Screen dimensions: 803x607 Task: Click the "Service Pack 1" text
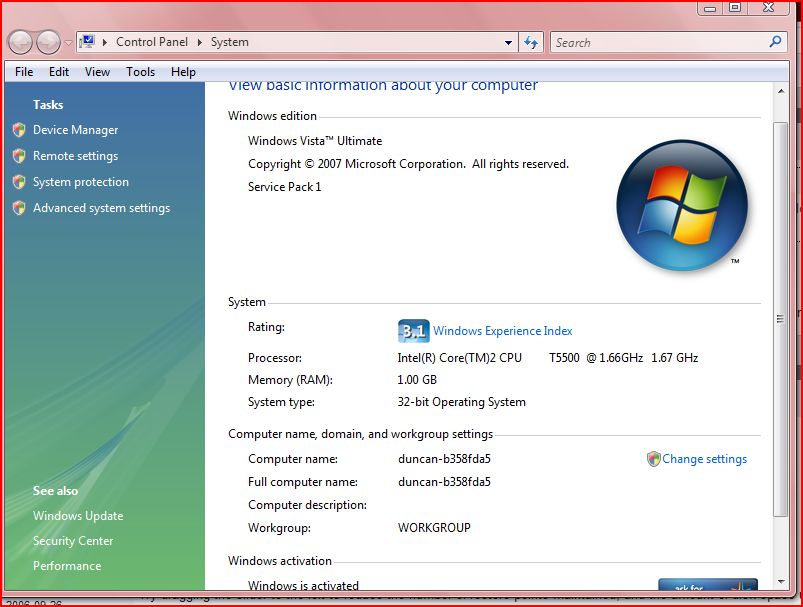285,187
